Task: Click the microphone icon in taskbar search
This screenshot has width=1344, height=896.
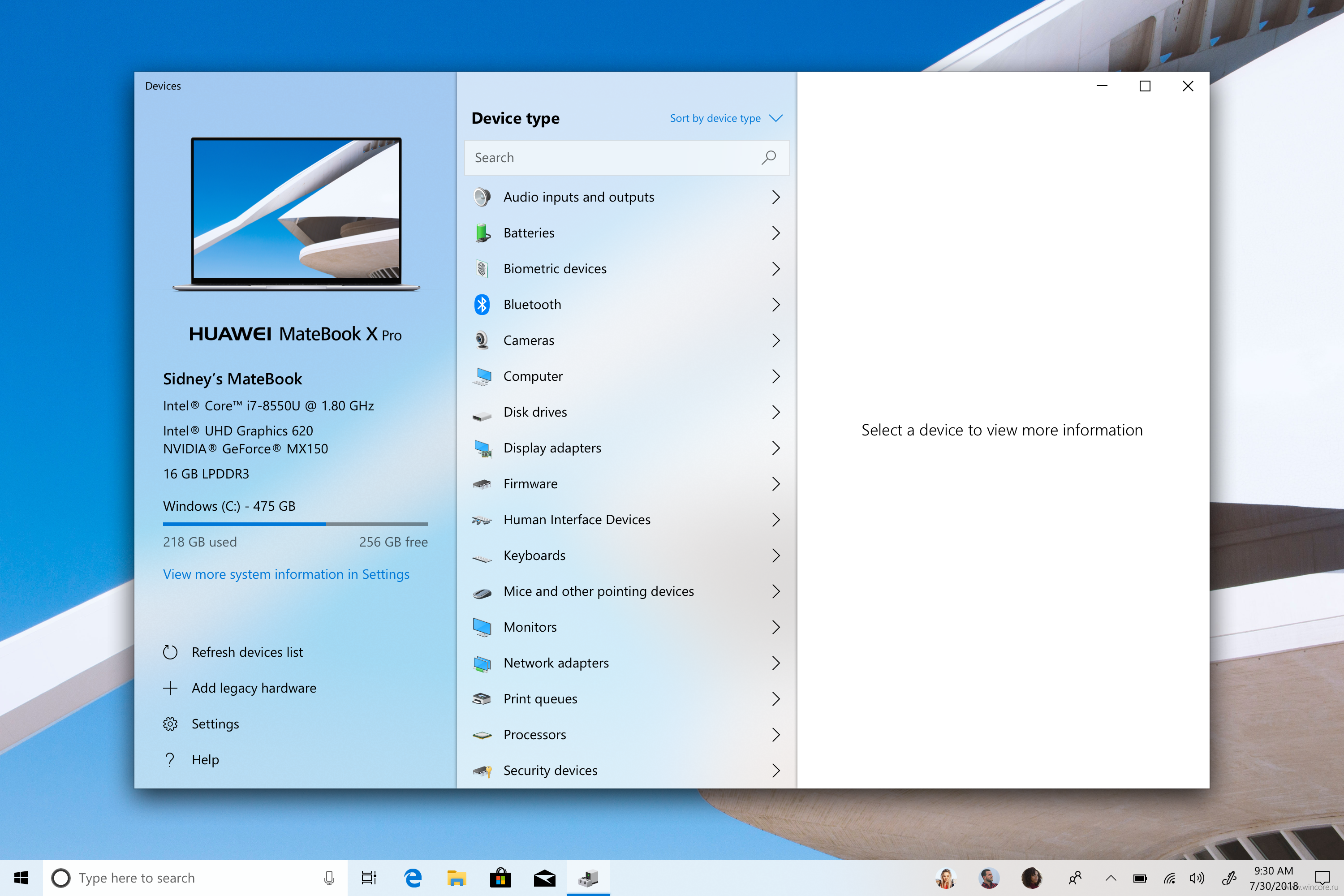Action: pyautogui.click(x=329, y=878)
